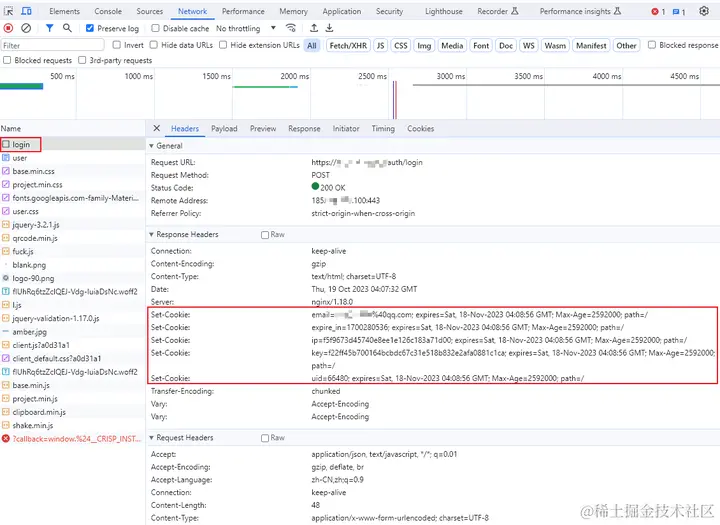Open the network conditions wifi icon

(291, 28)
